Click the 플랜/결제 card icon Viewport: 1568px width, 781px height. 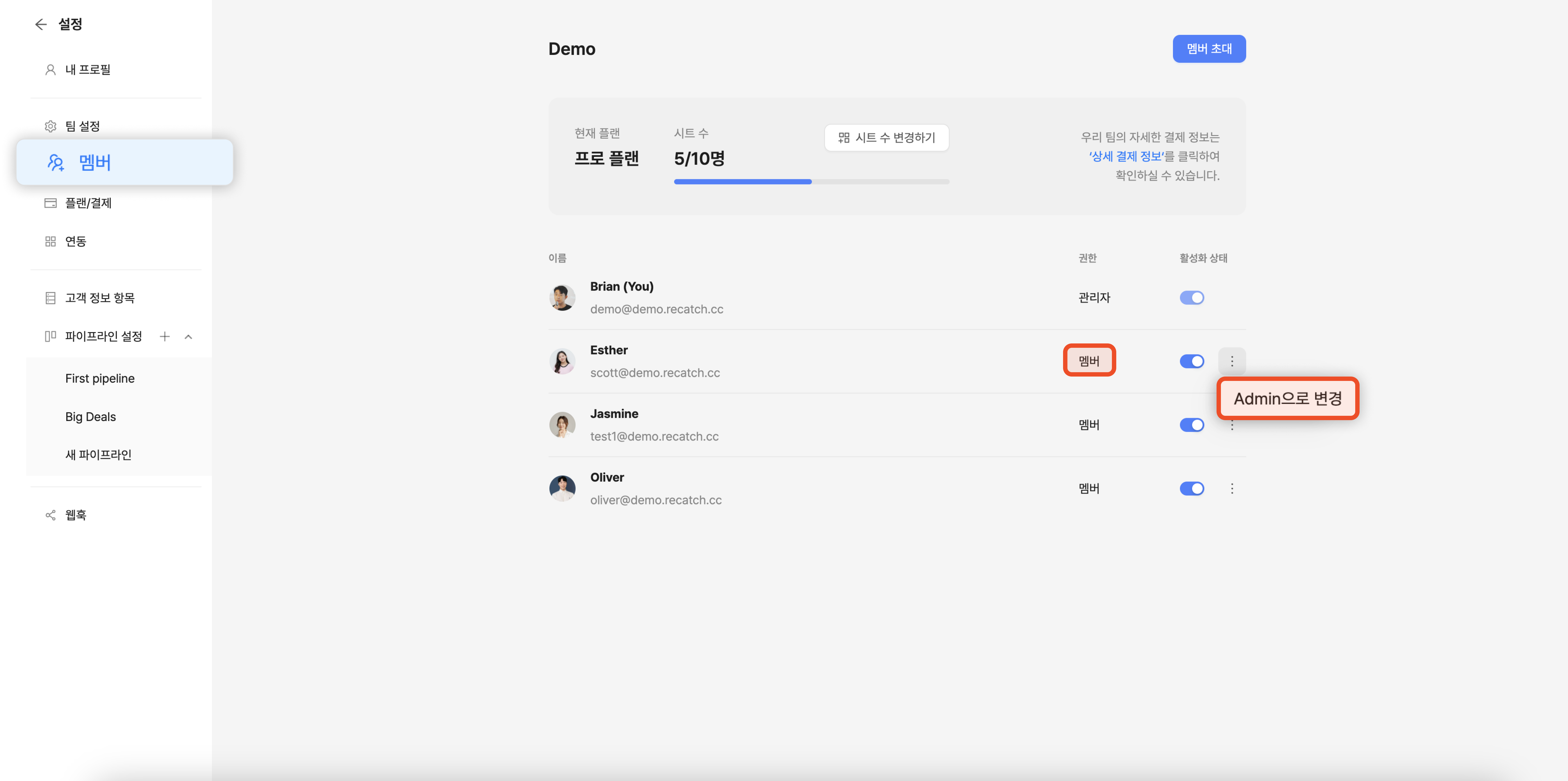click(x=51, y=203)
